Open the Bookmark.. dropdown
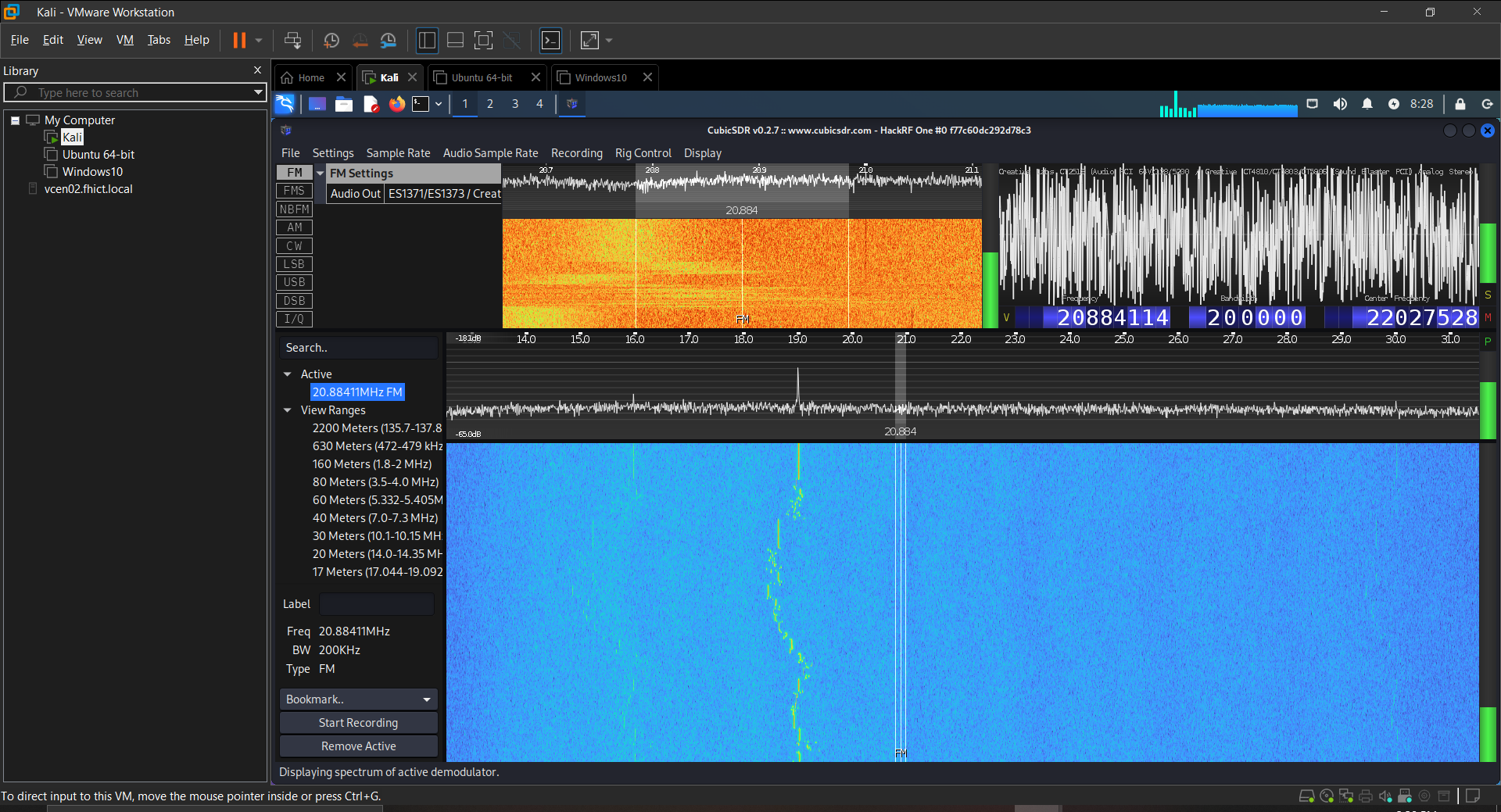 (x=358, y=699)
